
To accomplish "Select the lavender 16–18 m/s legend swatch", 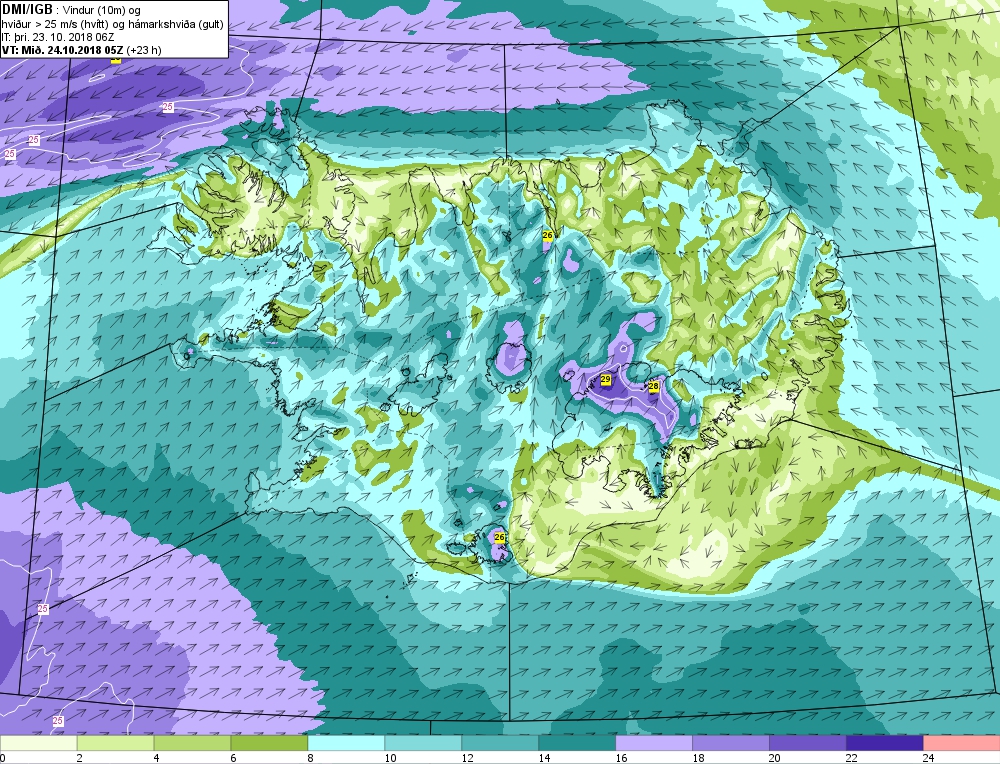I will [654, 743].
